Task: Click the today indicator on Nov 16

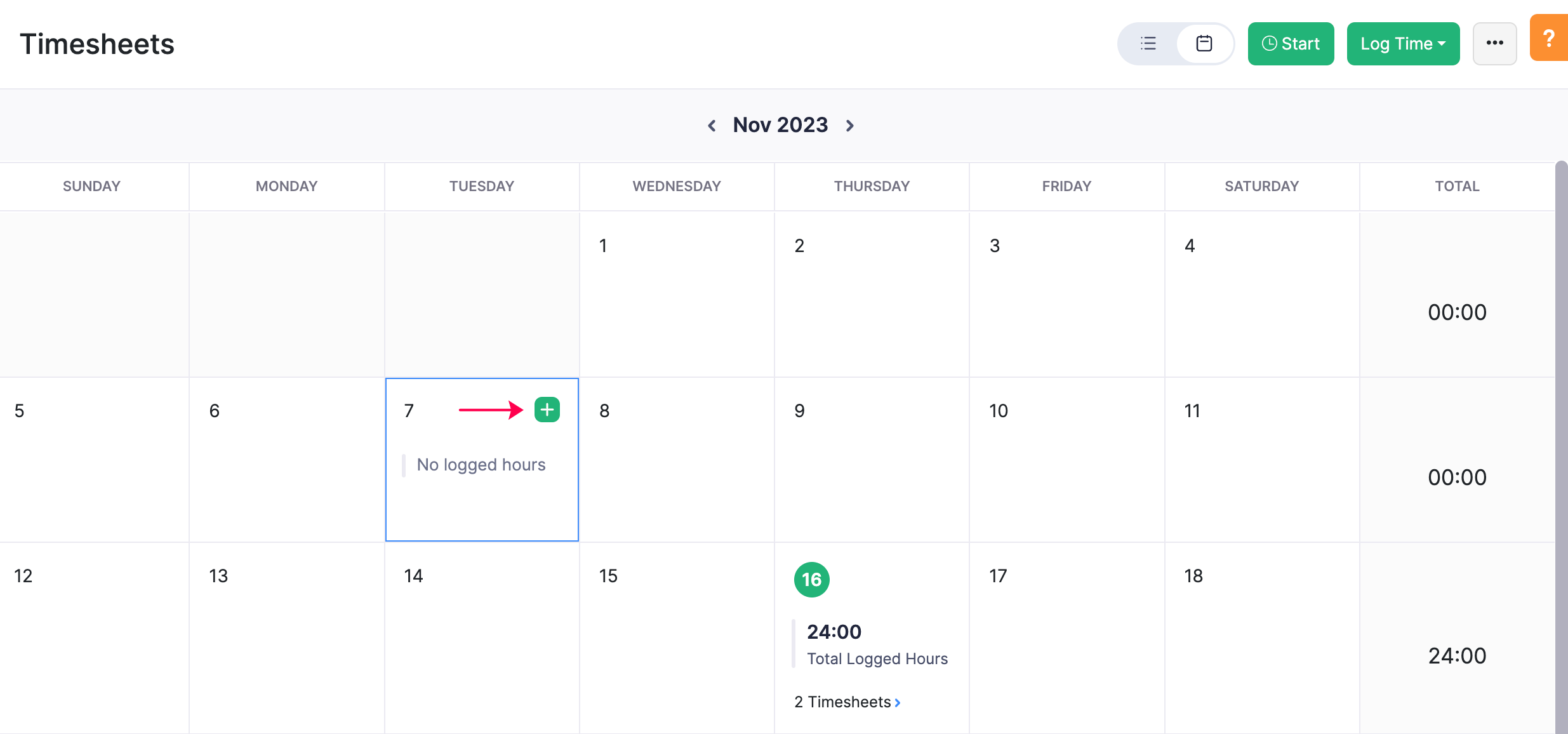Action: tap(812, 579)
